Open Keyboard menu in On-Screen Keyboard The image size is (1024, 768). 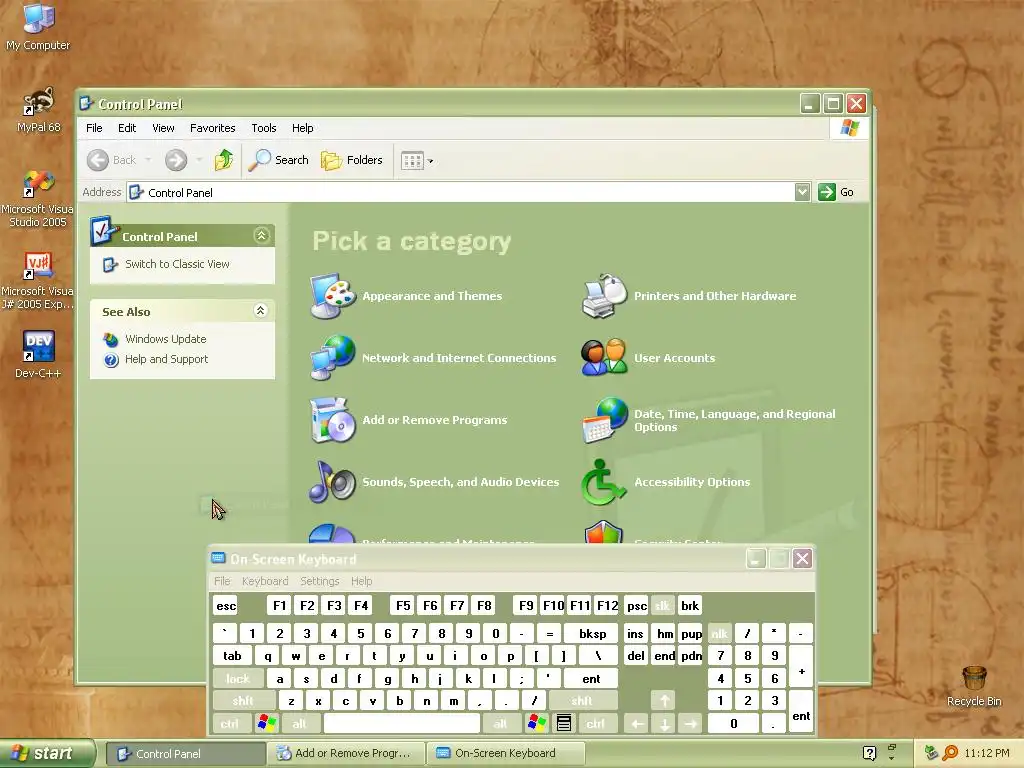pyautogui.click(x=264, y=581)
